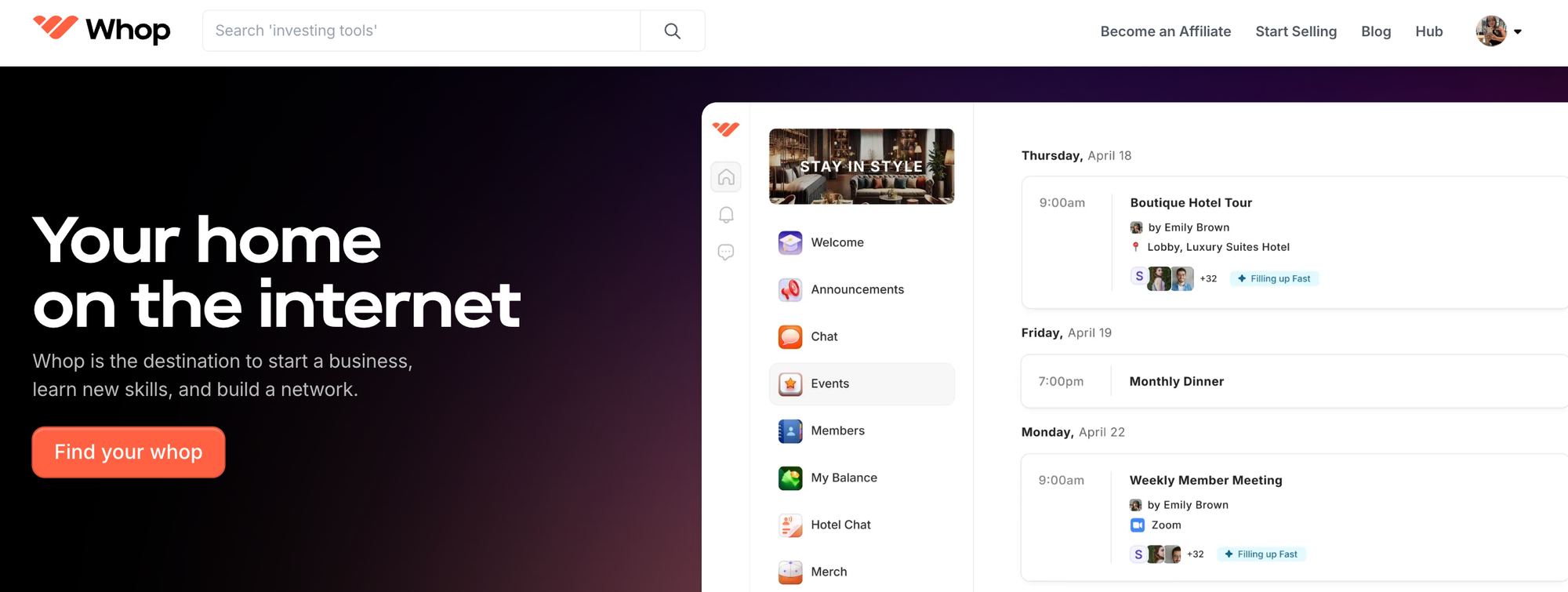
Task: Click the Find your whop button
Action: (x=129, y=452)
